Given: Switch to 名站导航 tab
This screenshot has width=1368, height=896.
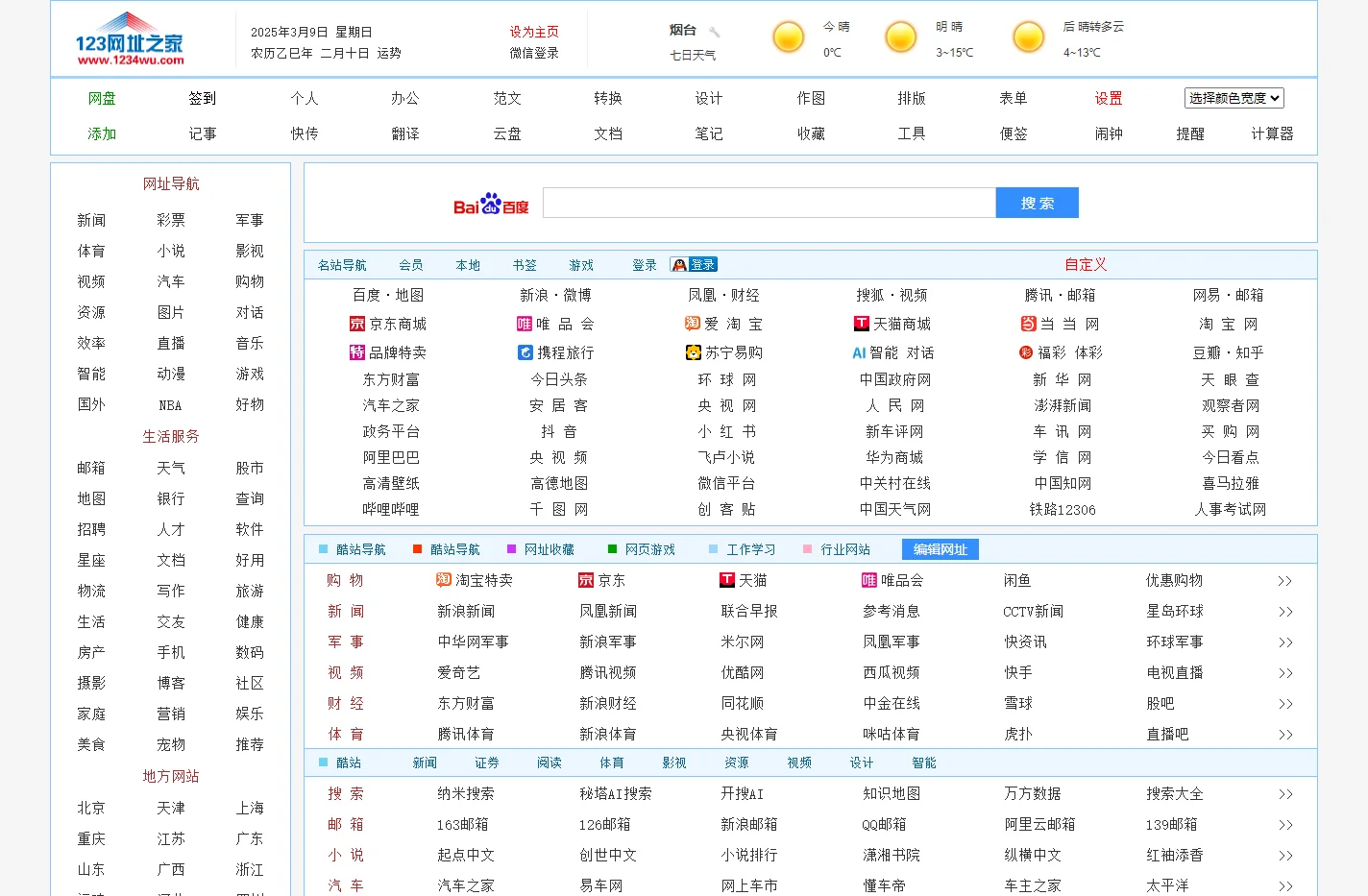Looking at the screenshot, I should [x=342, y=265].
